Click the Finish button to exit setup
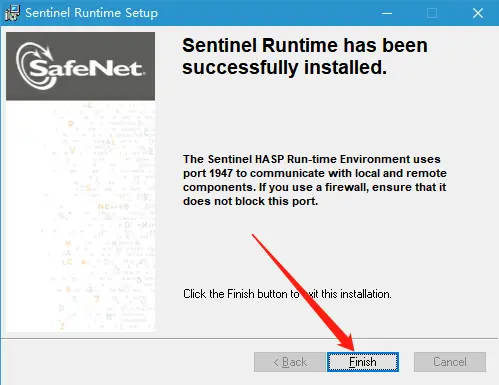This screenshot has height=385, width=499. pos(363,362)
